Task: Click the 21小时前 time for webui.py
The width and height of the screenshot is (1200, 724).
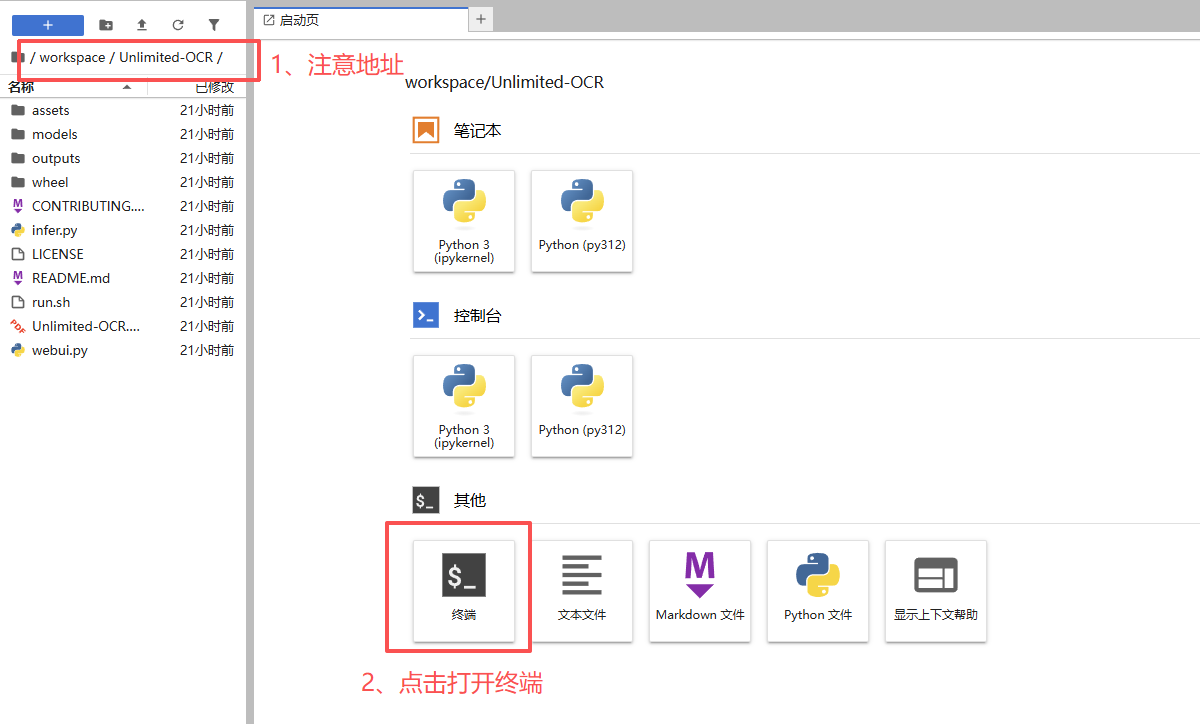Action: (x=207, y=350)
